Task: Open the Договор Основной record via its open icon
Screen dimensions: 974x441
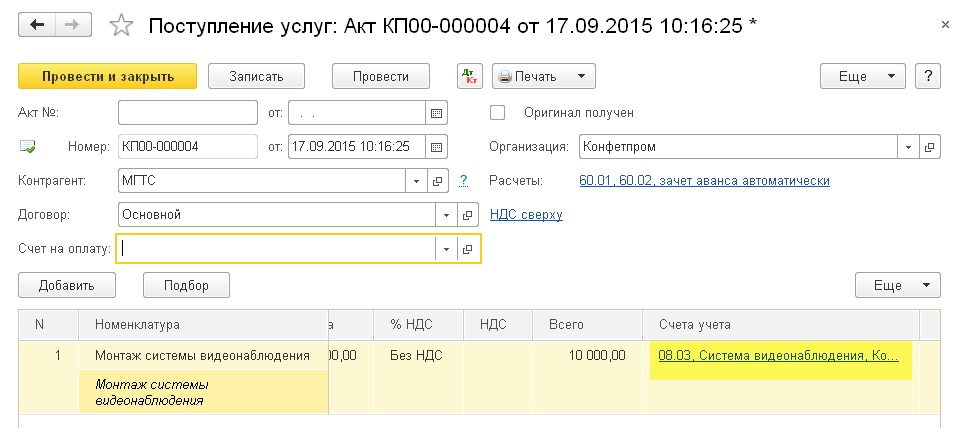Action: 468,215
